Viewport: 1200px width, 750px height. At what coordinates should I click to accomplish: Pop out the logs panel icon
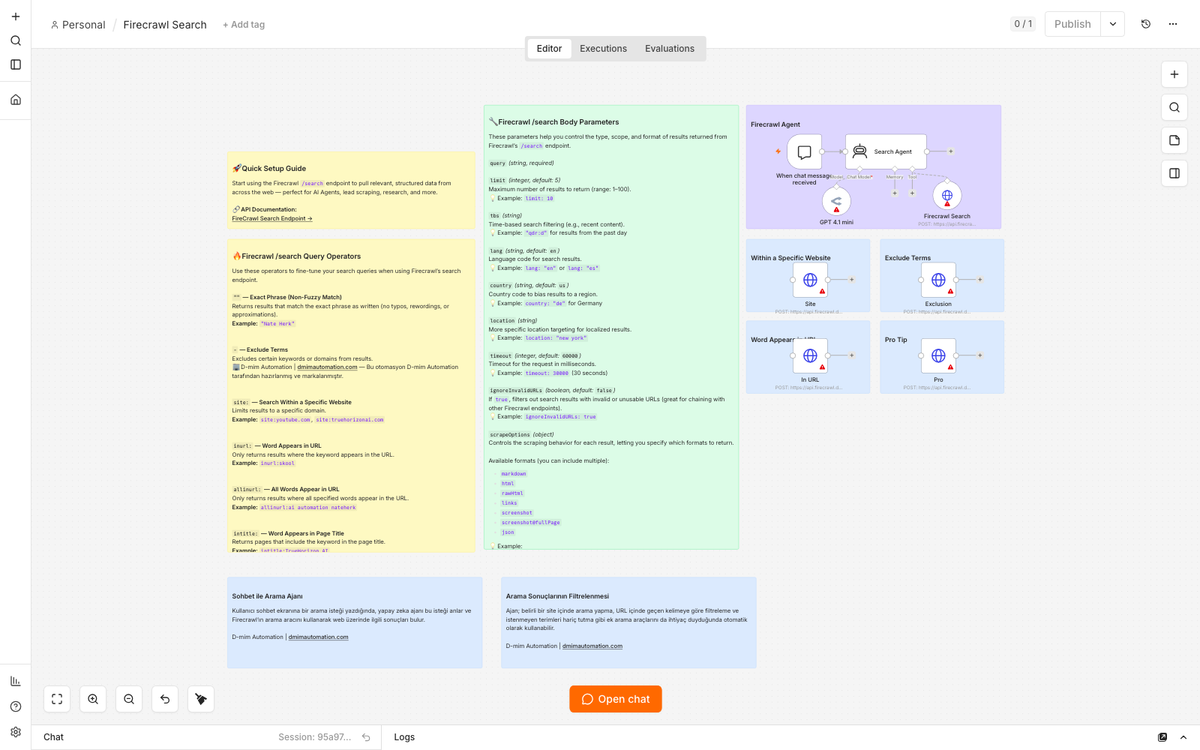coord(1162,737)
